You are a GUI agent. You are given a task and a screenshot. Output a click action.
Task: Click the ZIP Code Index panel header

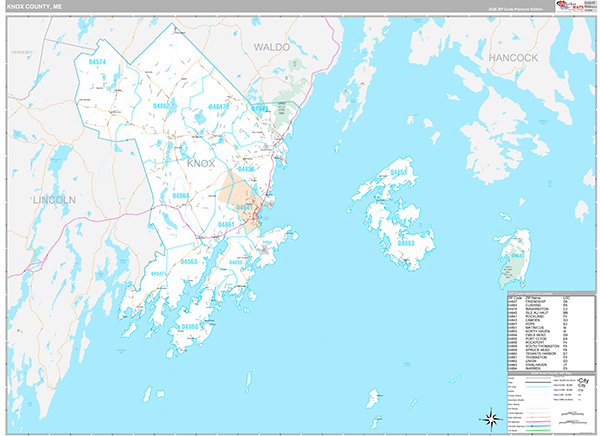click(x=551, y=293)
